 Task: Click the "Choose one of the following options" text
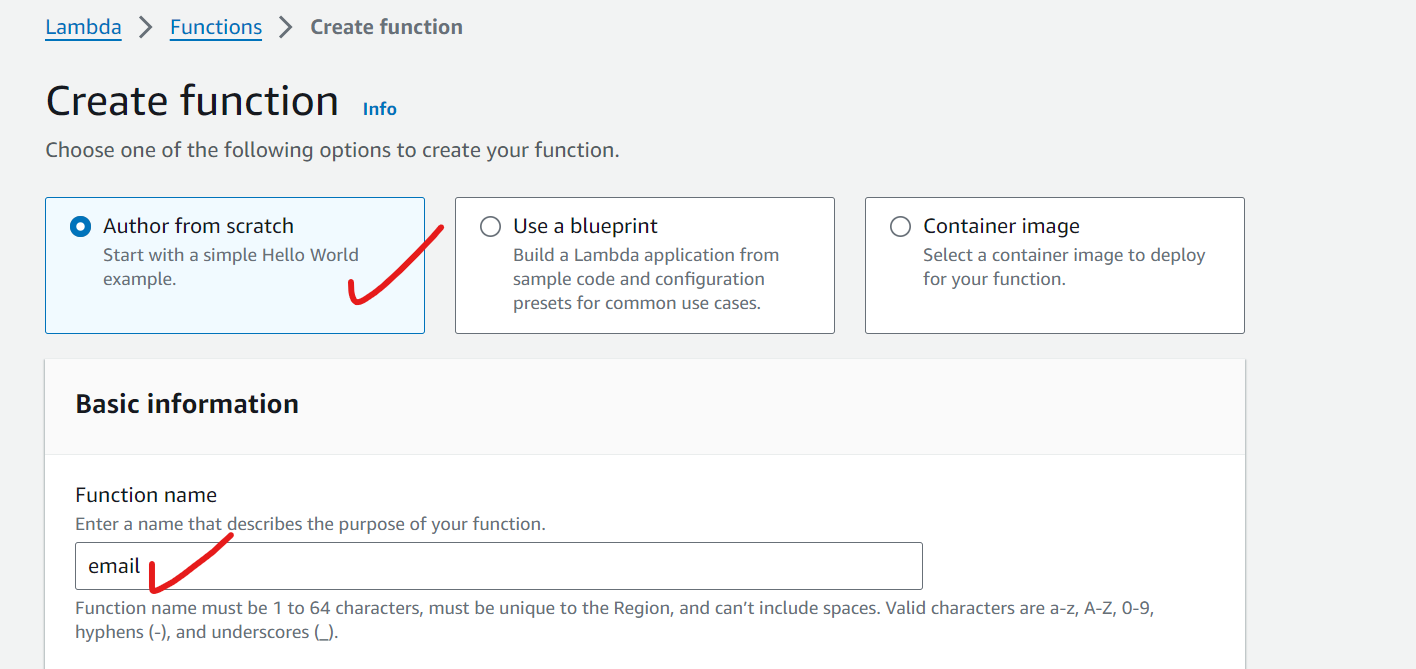point(332,151)
